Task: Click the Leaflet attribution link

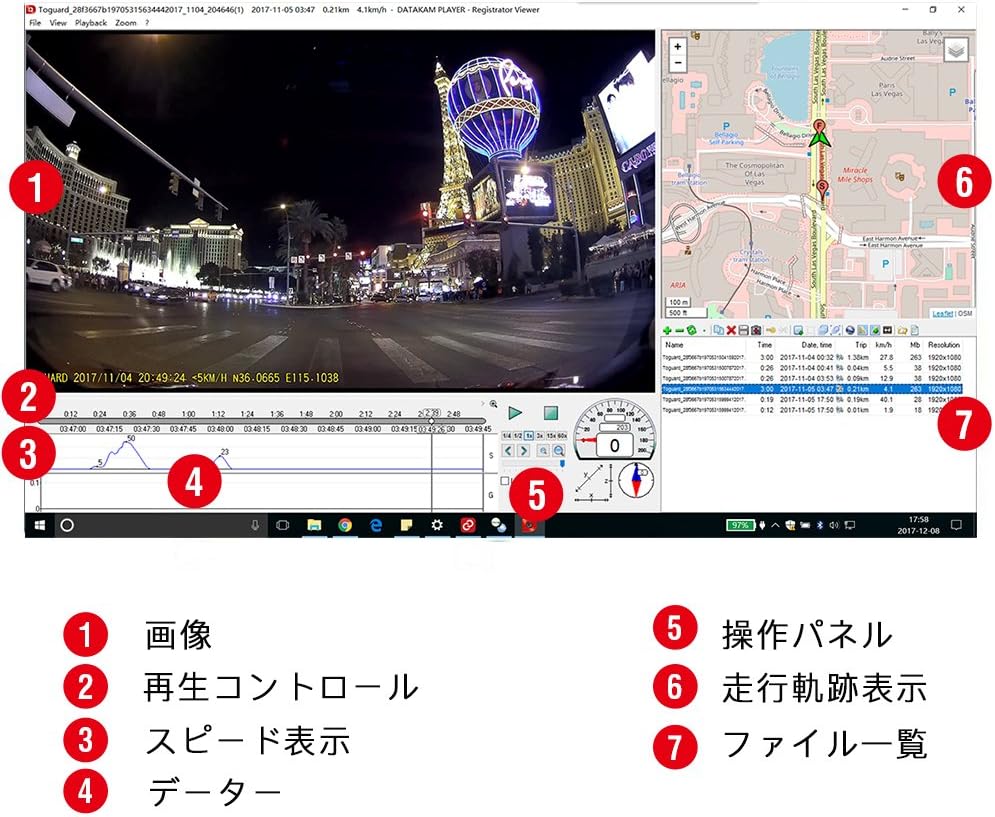Action: [942, 313]
